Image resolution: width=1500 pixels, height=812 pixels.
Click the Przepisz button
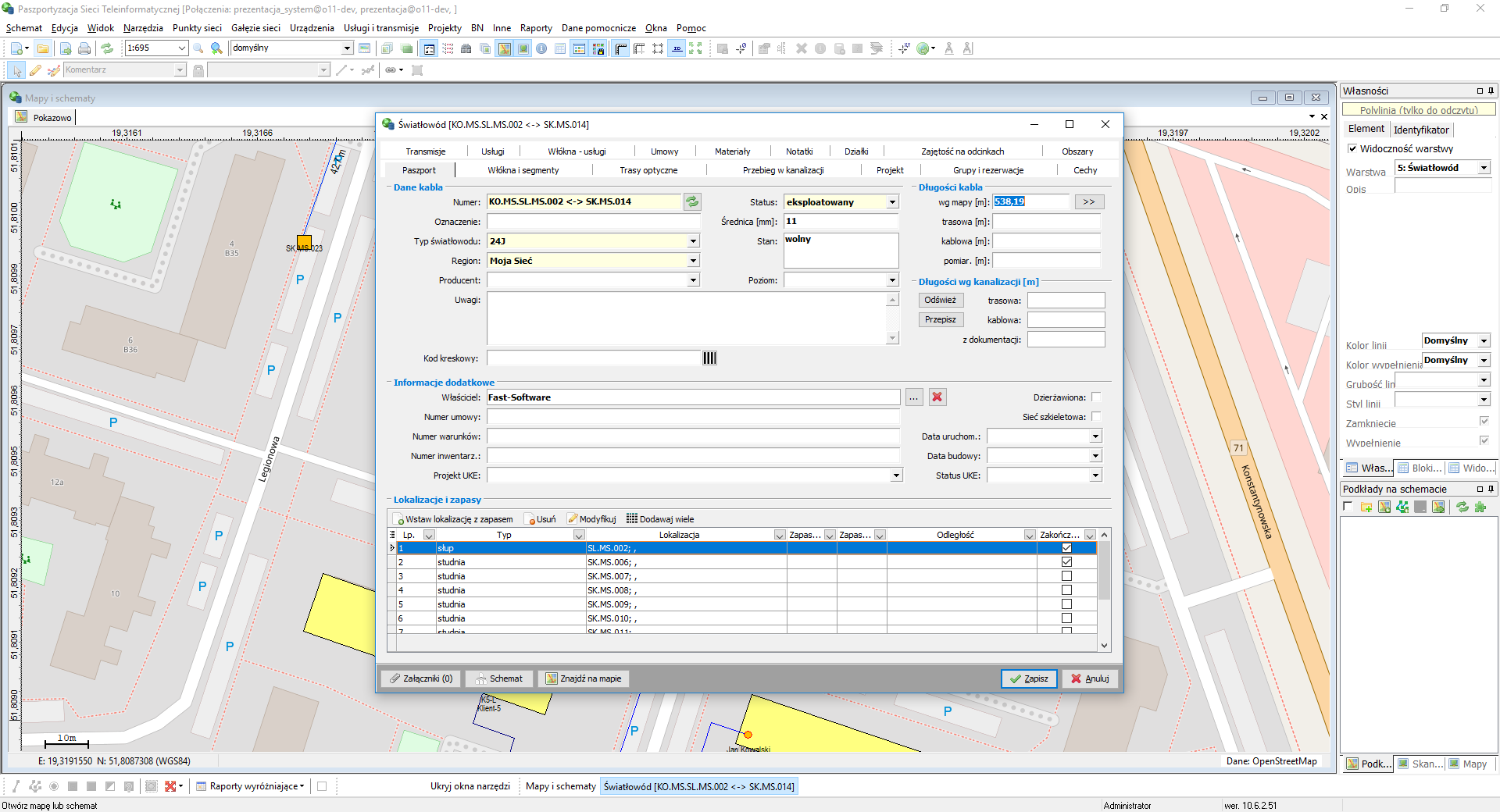click(941, 319)
